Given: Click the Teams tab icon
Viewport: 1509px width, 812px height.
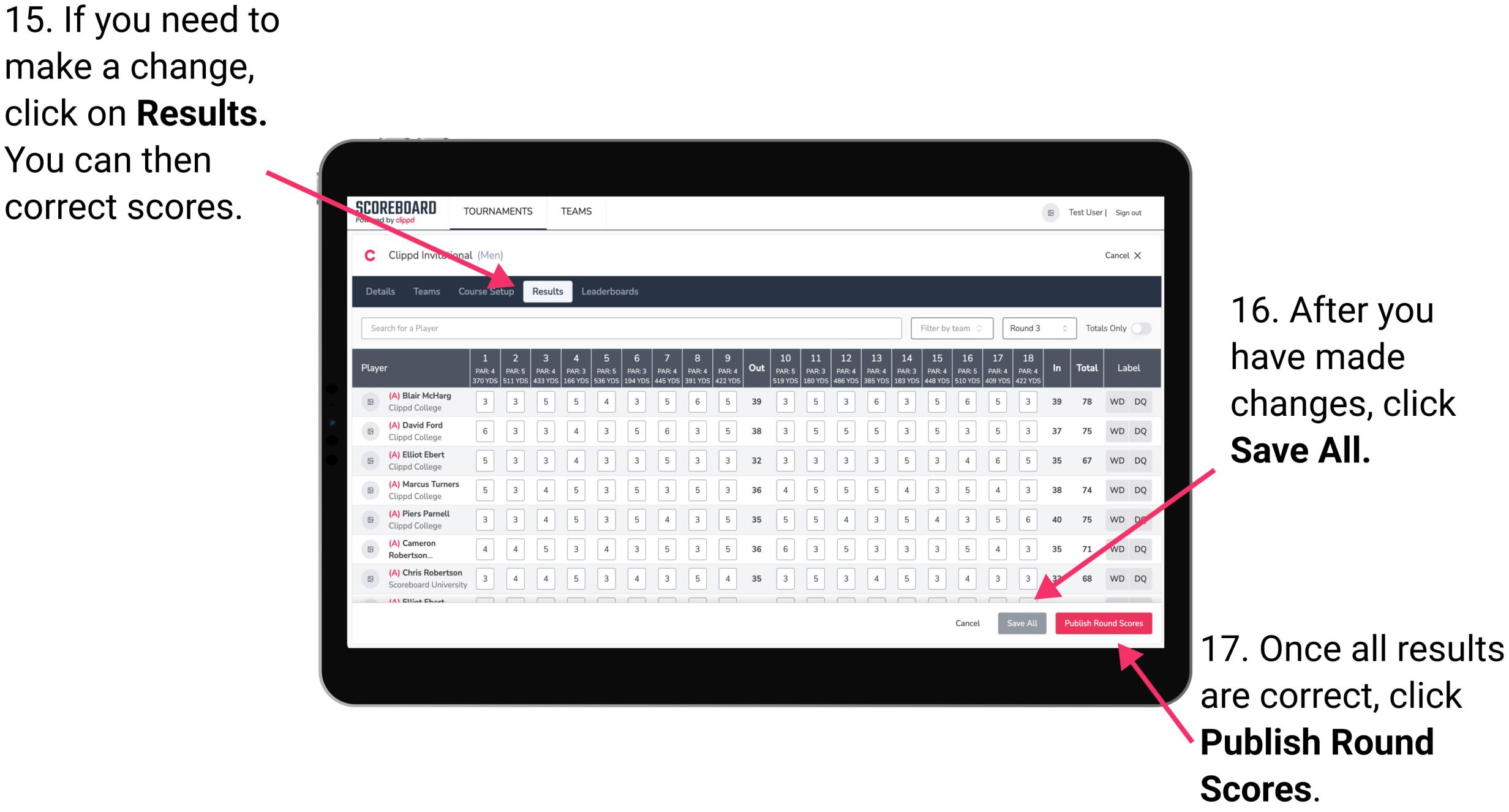Looking at the screenshot, I should point(423,291).
